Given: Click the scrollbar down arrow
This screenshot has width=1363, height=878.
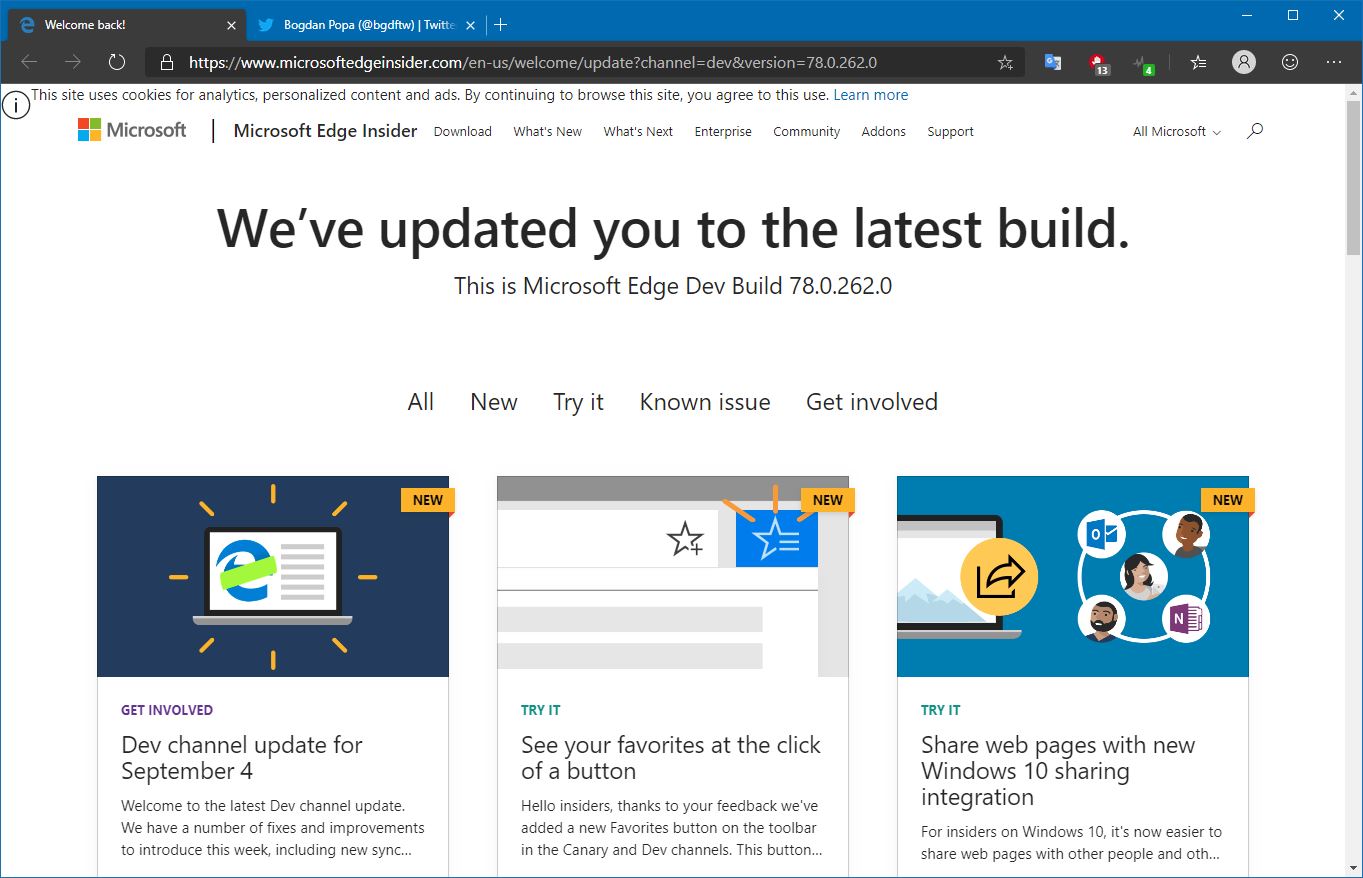Looking at the screenshot, I should 1353,868.
